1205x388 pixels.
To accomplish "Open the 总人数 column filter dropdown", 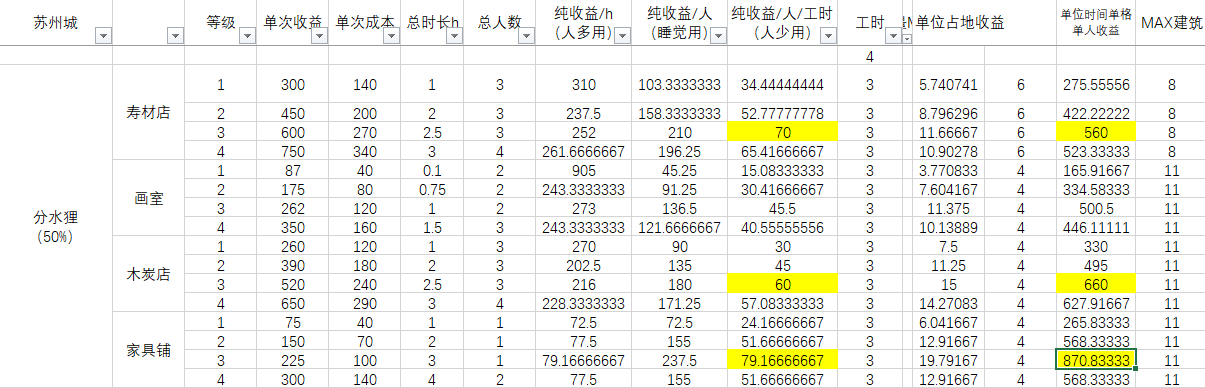I will pos(526,37).
